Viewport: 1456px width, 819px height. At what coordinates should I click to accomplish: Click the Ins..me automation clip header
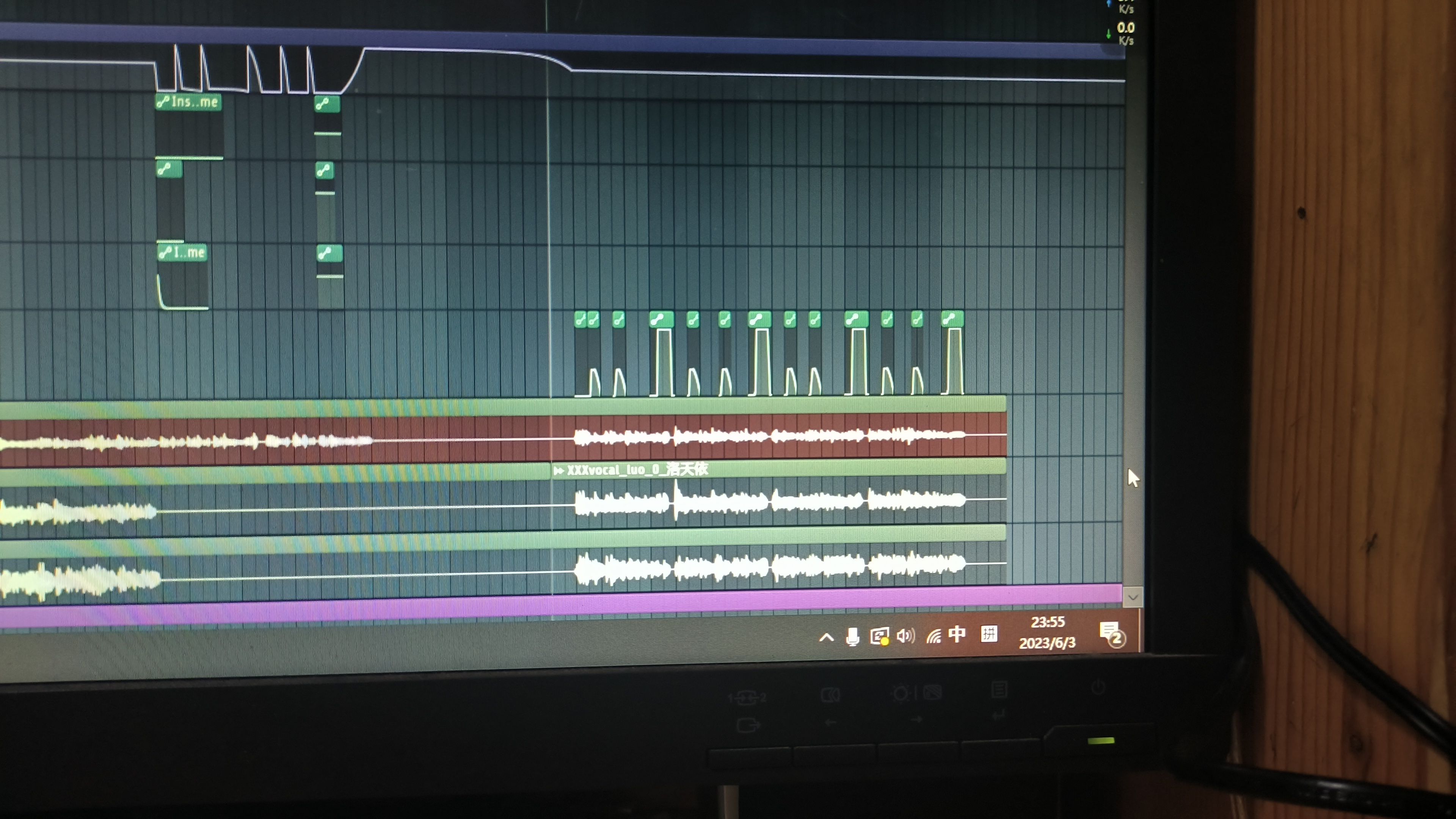189,102
